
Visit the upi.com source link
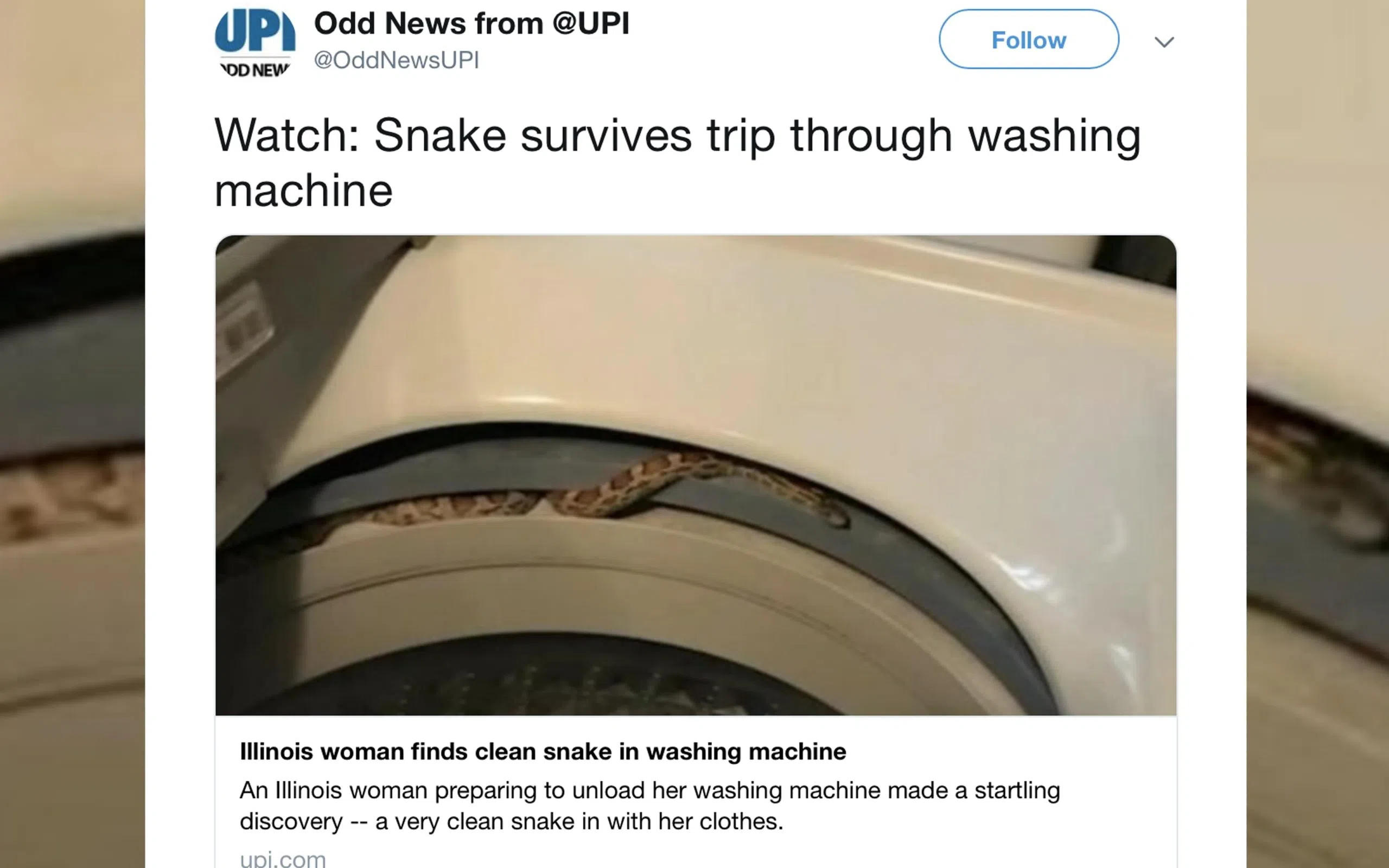[282, 859]
